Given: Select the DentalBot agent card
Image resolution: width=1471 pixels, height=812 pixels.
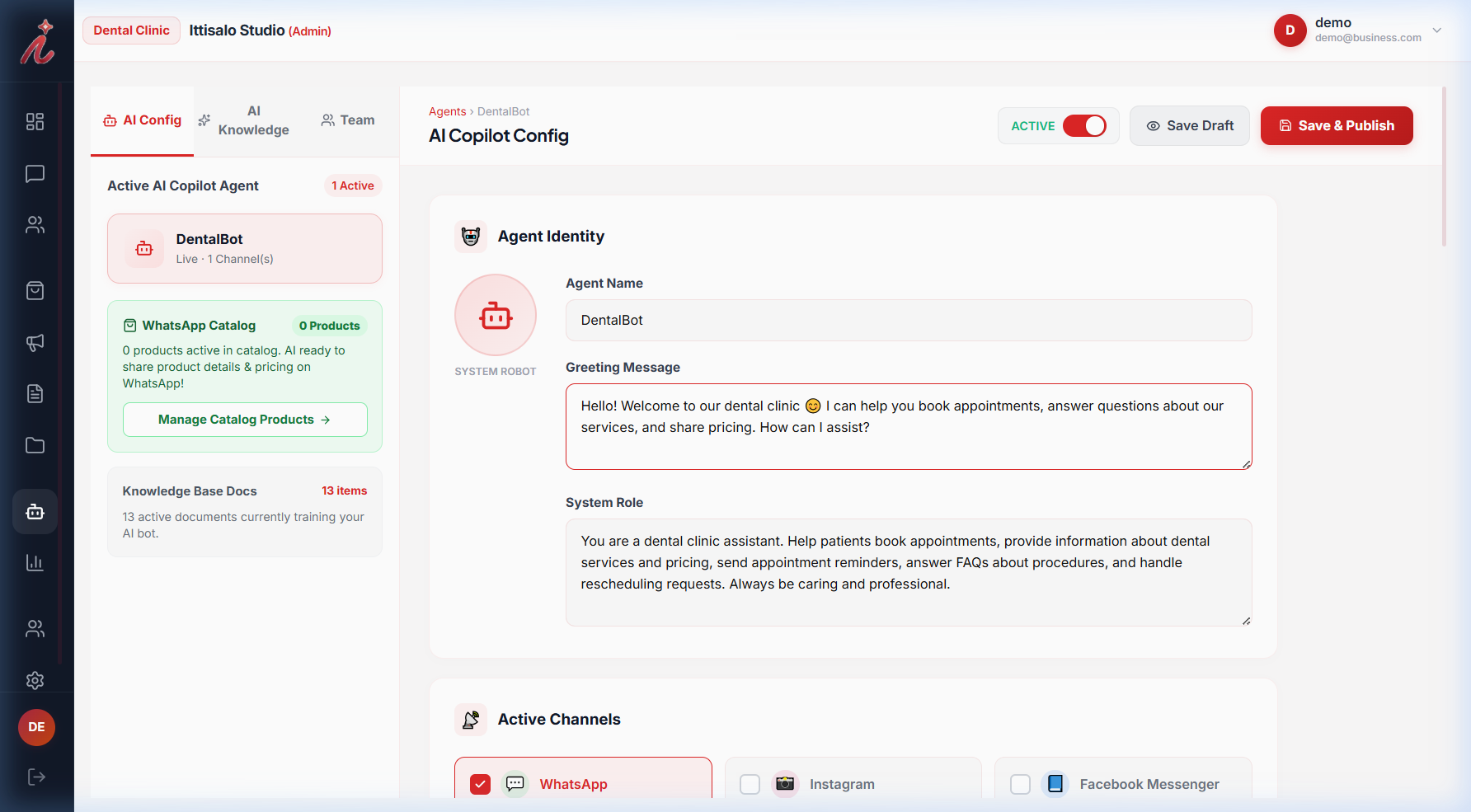Looking at the screenshot, I should pos(245,249).
